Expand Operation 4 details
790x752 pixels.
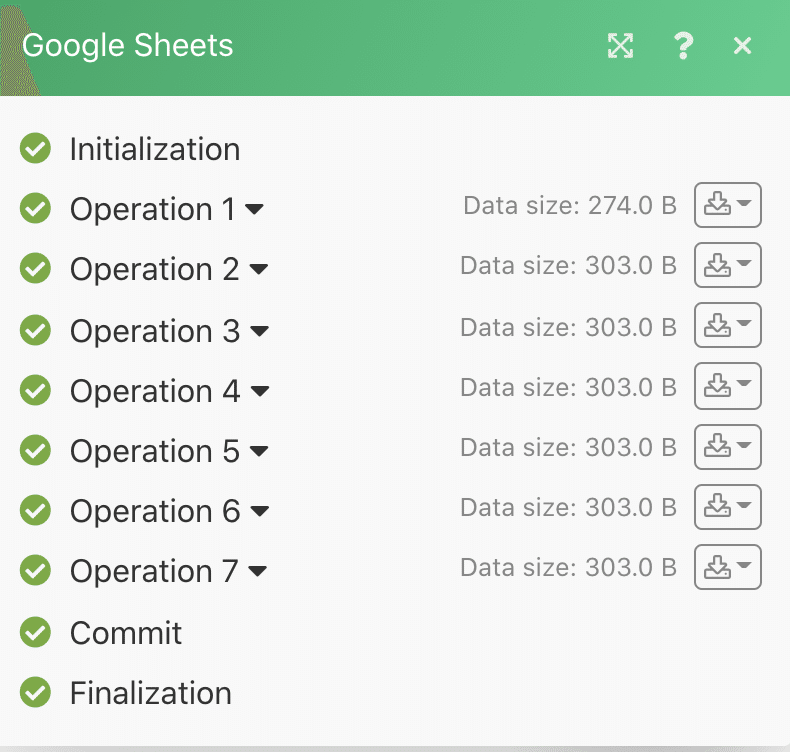(260, 392)
